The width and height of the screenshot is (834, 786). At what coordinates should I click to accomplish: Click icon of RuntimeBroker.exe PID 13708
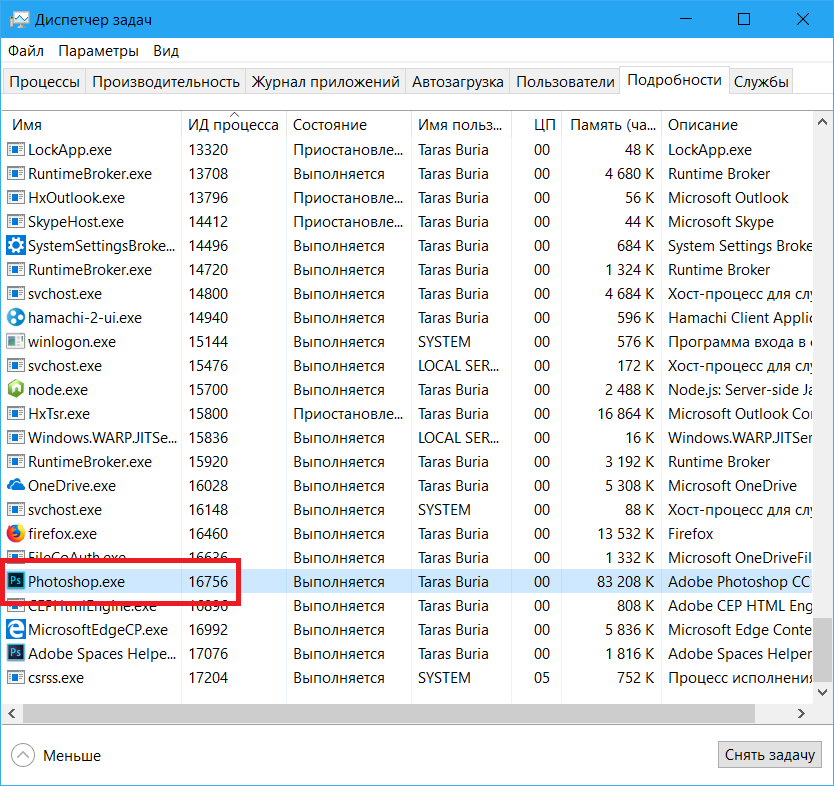(16, 173)
